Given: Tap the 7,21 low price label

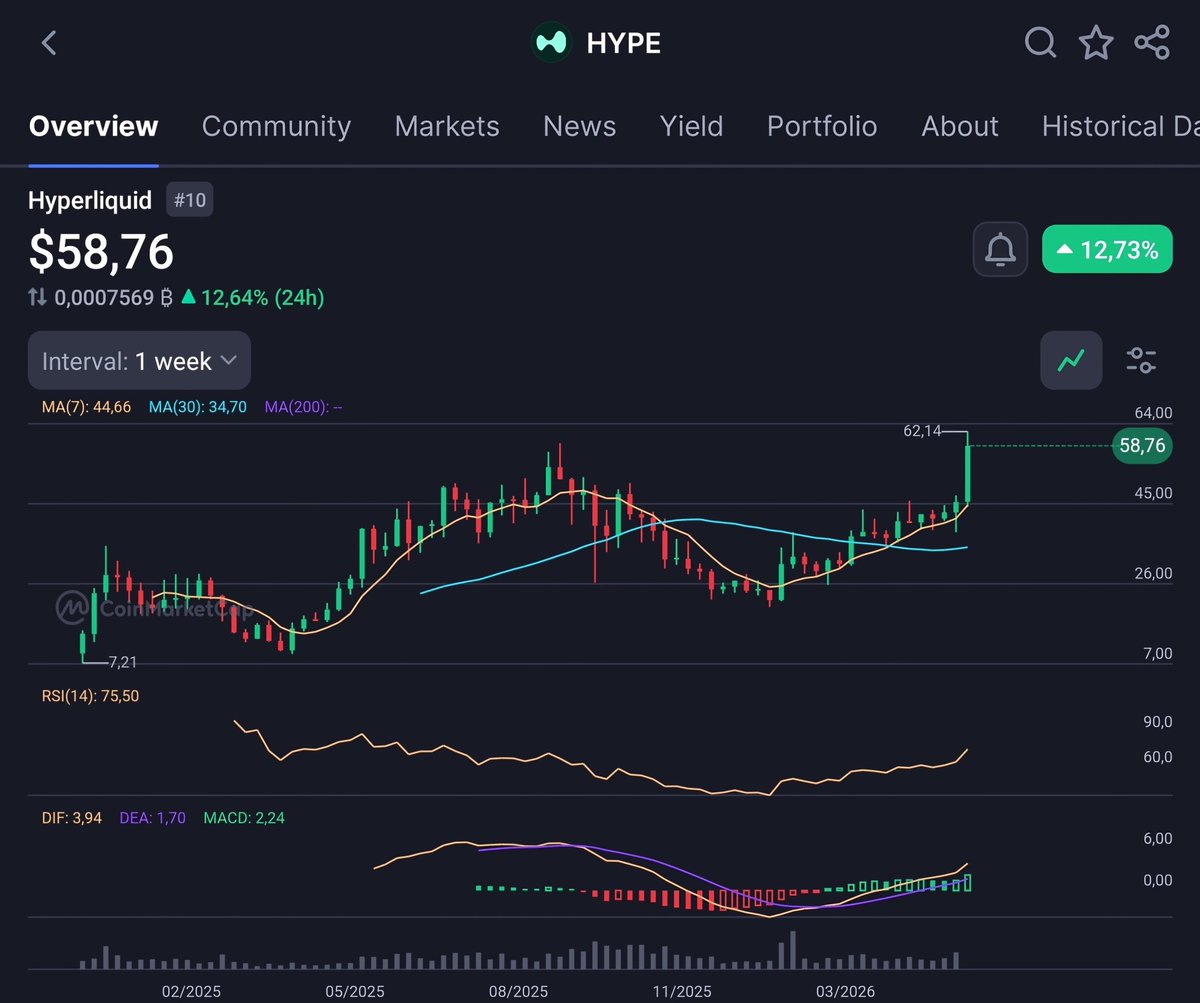Looking at the screenshot, I should [122, 662].
